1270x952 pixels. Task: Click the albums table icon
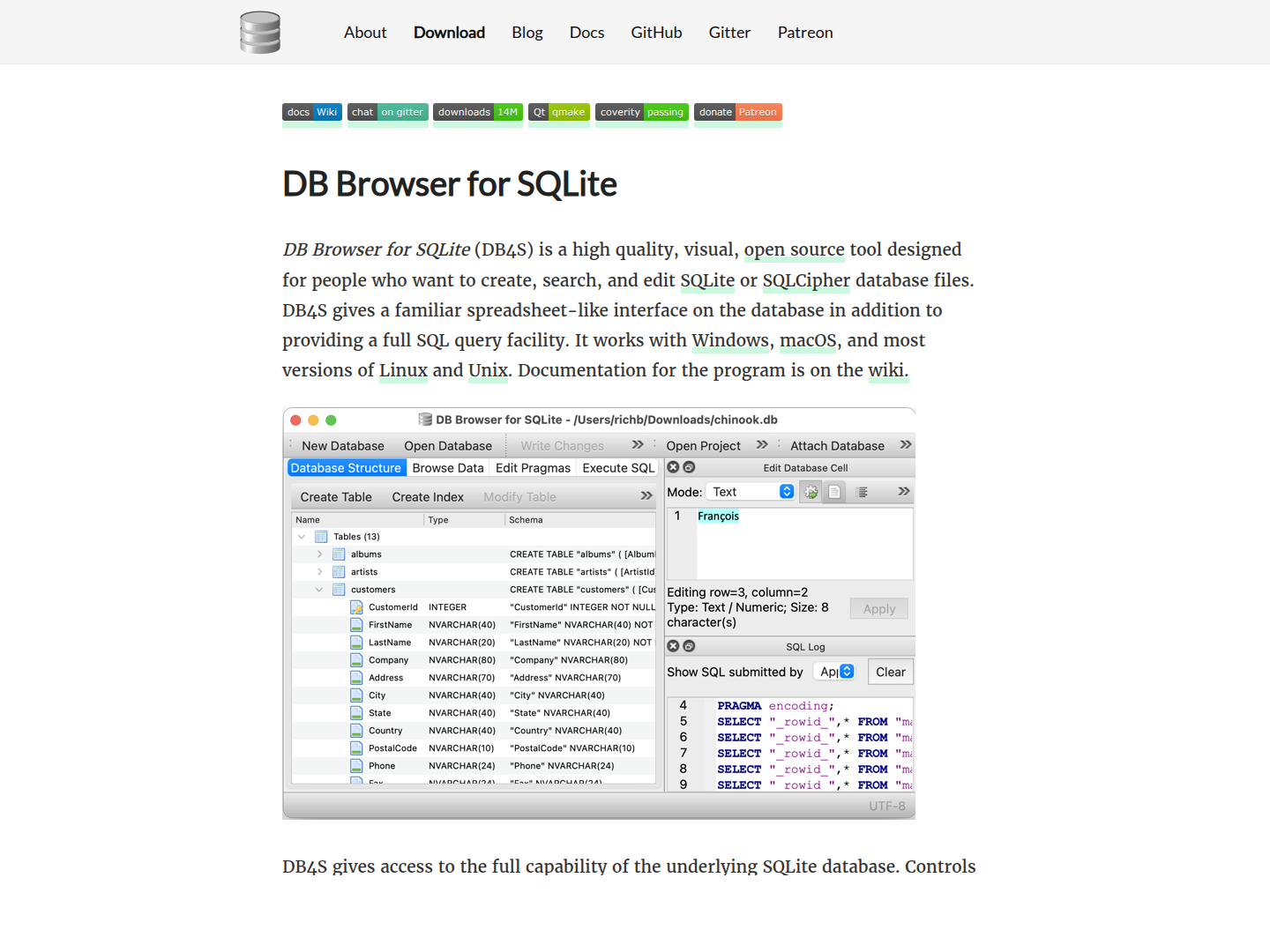click(339, 554)
